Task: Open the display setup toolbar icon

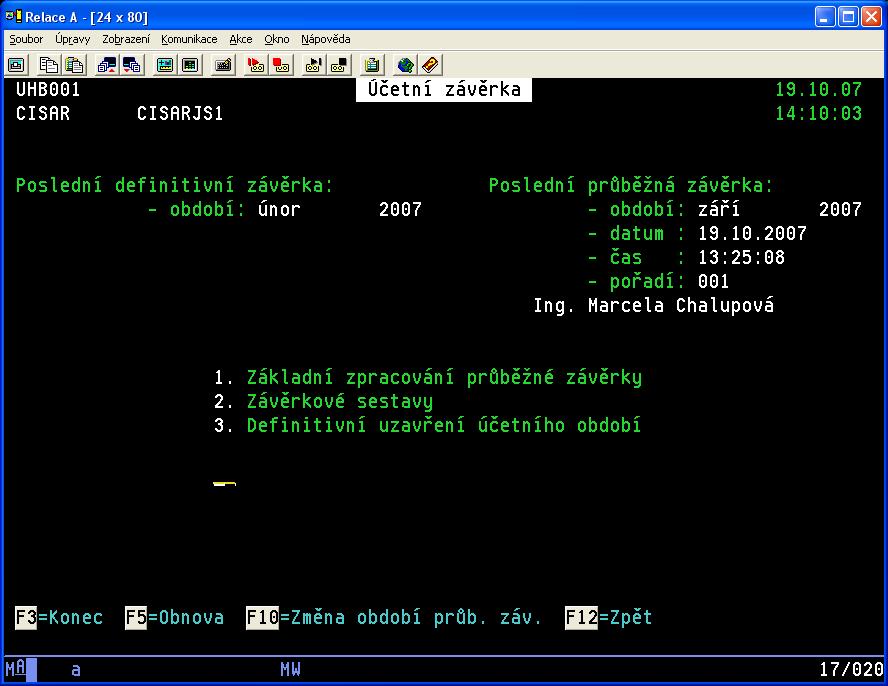Action: (x=165, y=65)
